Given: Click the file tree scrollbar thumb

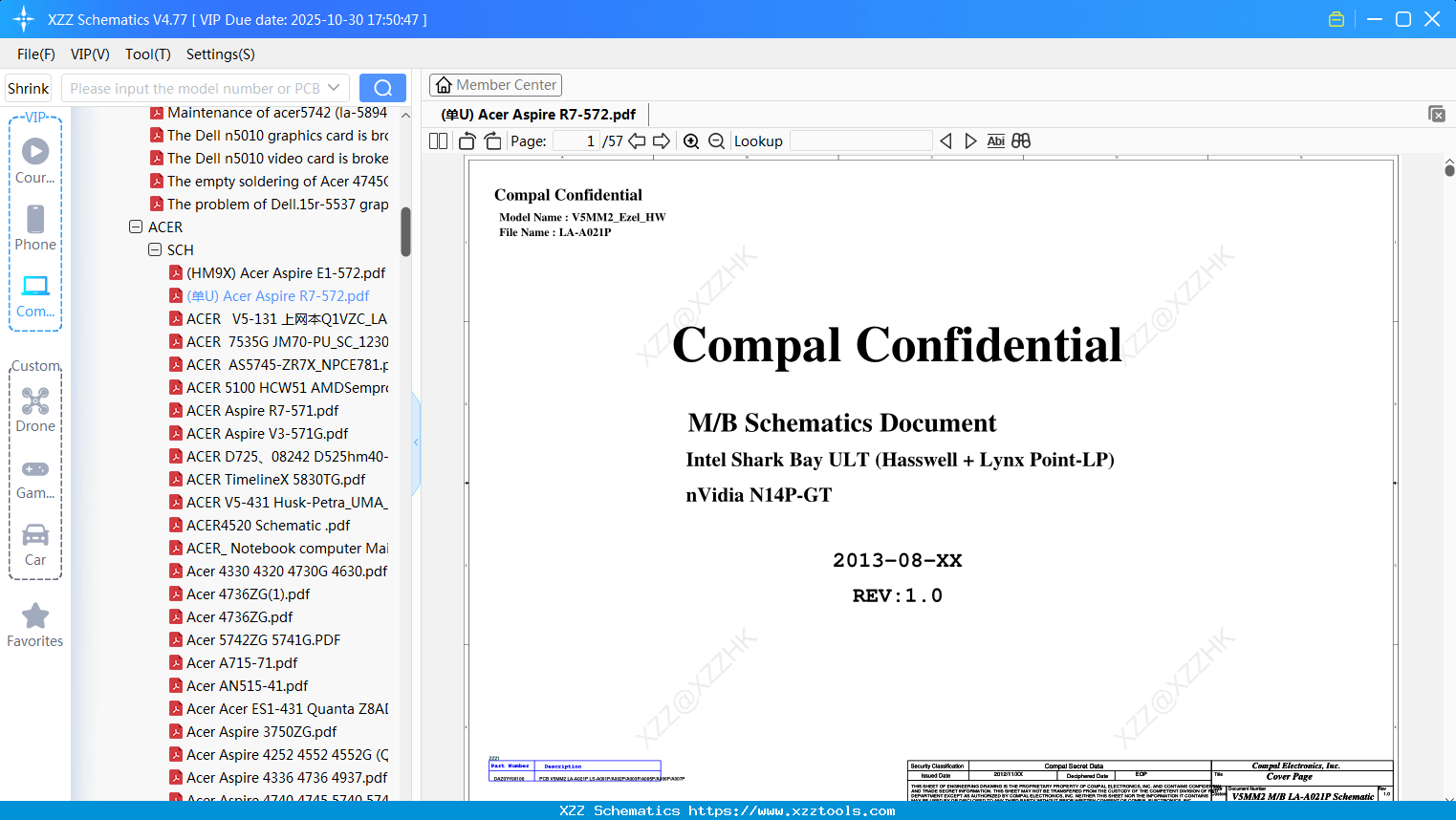Looking at the screenshot, I should click(405, 232).
